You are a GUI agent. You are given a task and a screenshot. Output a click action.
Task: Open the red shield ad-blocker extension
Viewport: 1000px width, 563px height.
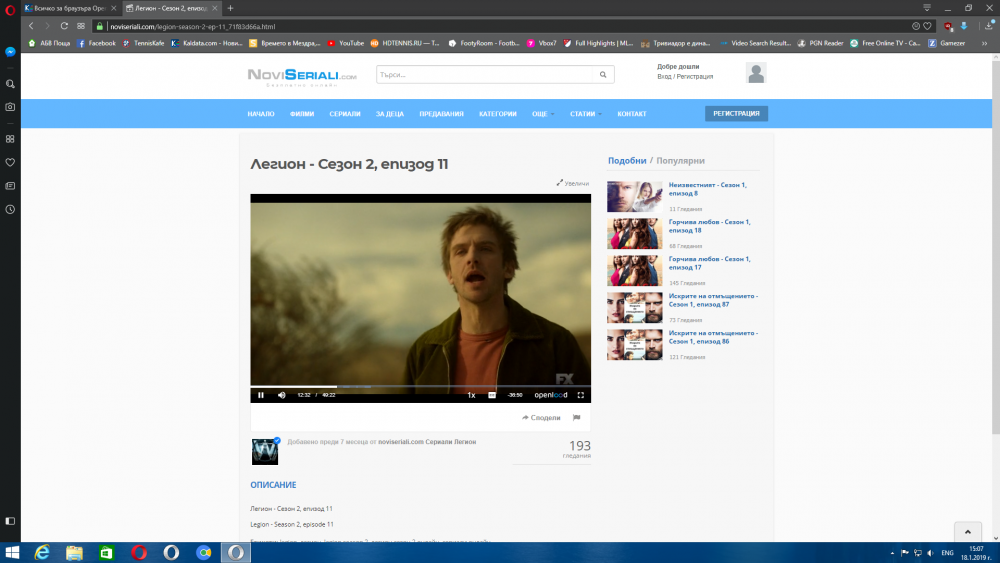coord(948,26)
